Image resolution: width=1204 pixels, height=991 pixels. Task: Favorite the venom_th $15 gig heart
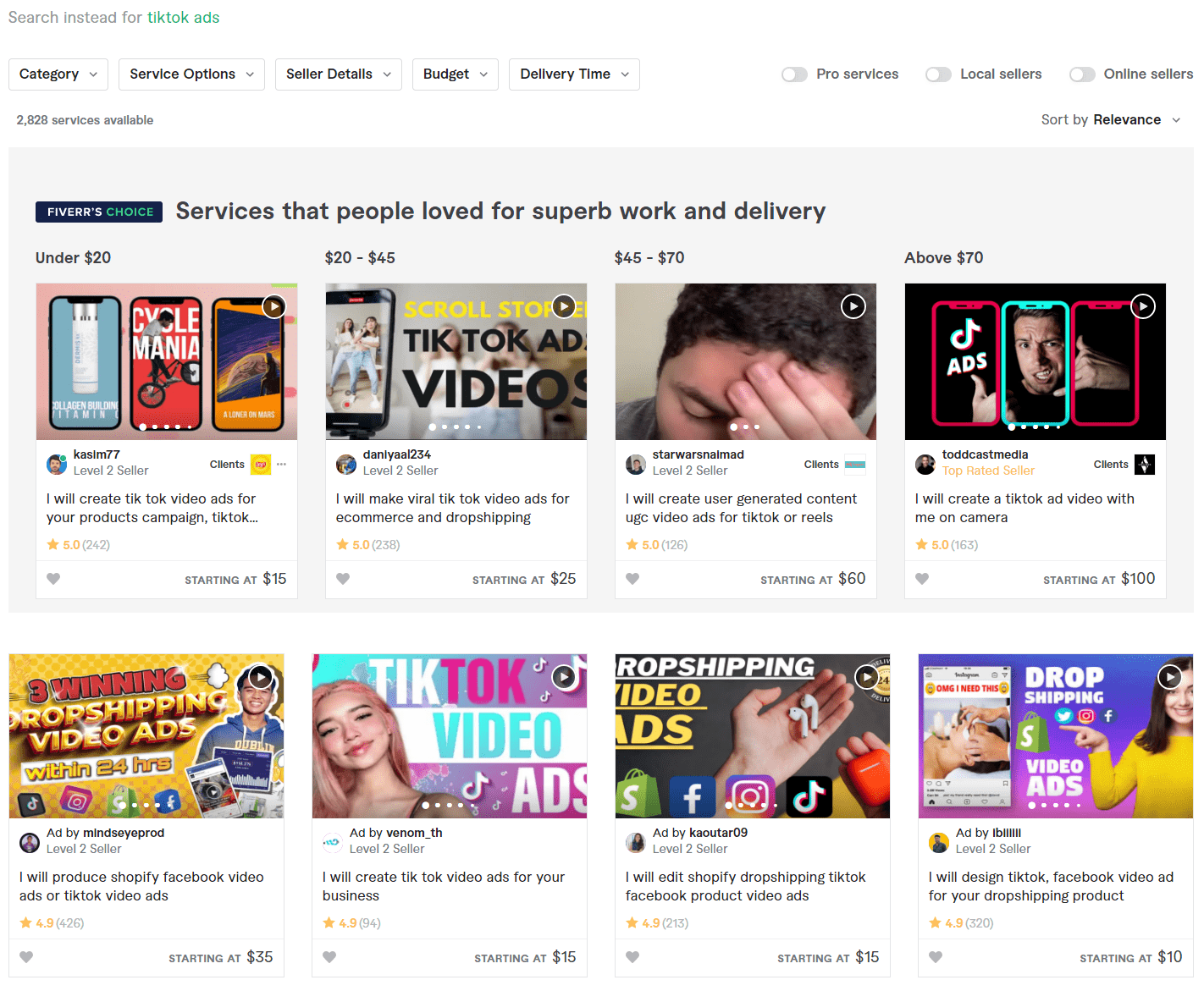tap(329, 957)
